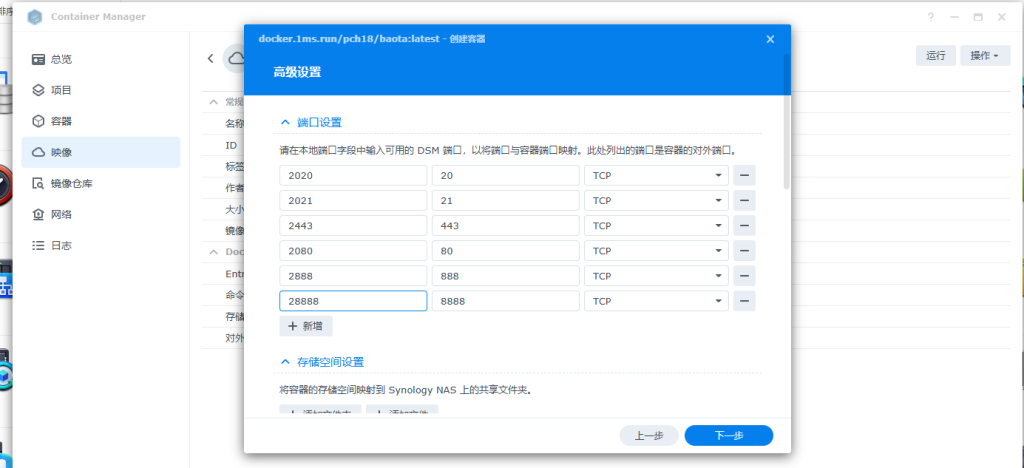Click the dialog title docker.1ms.run/pch18/baota:latest
This screenshot has height=468, width=1024.
(x=349, y=39)
